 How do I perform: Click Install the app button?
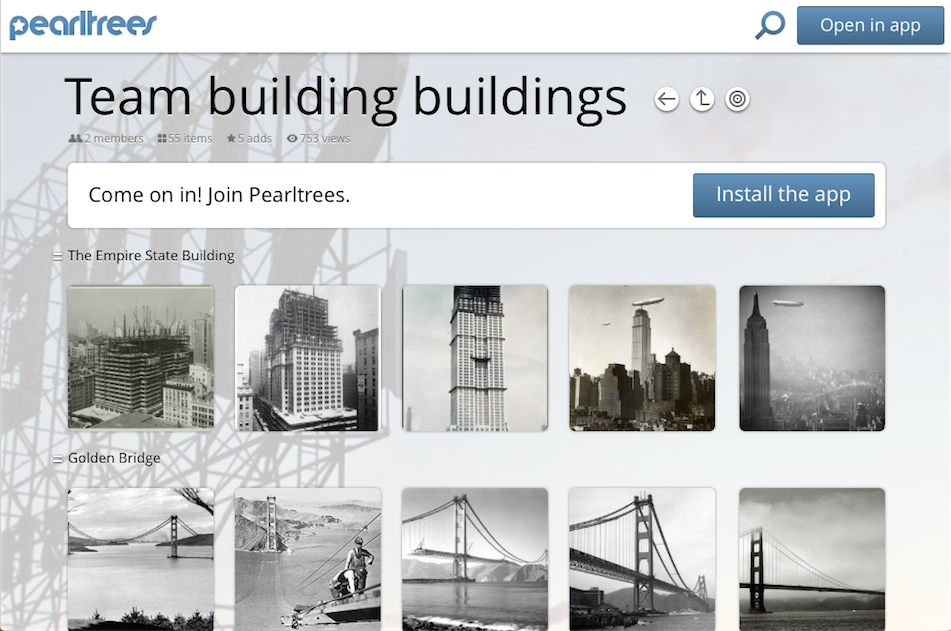point(784,195)
